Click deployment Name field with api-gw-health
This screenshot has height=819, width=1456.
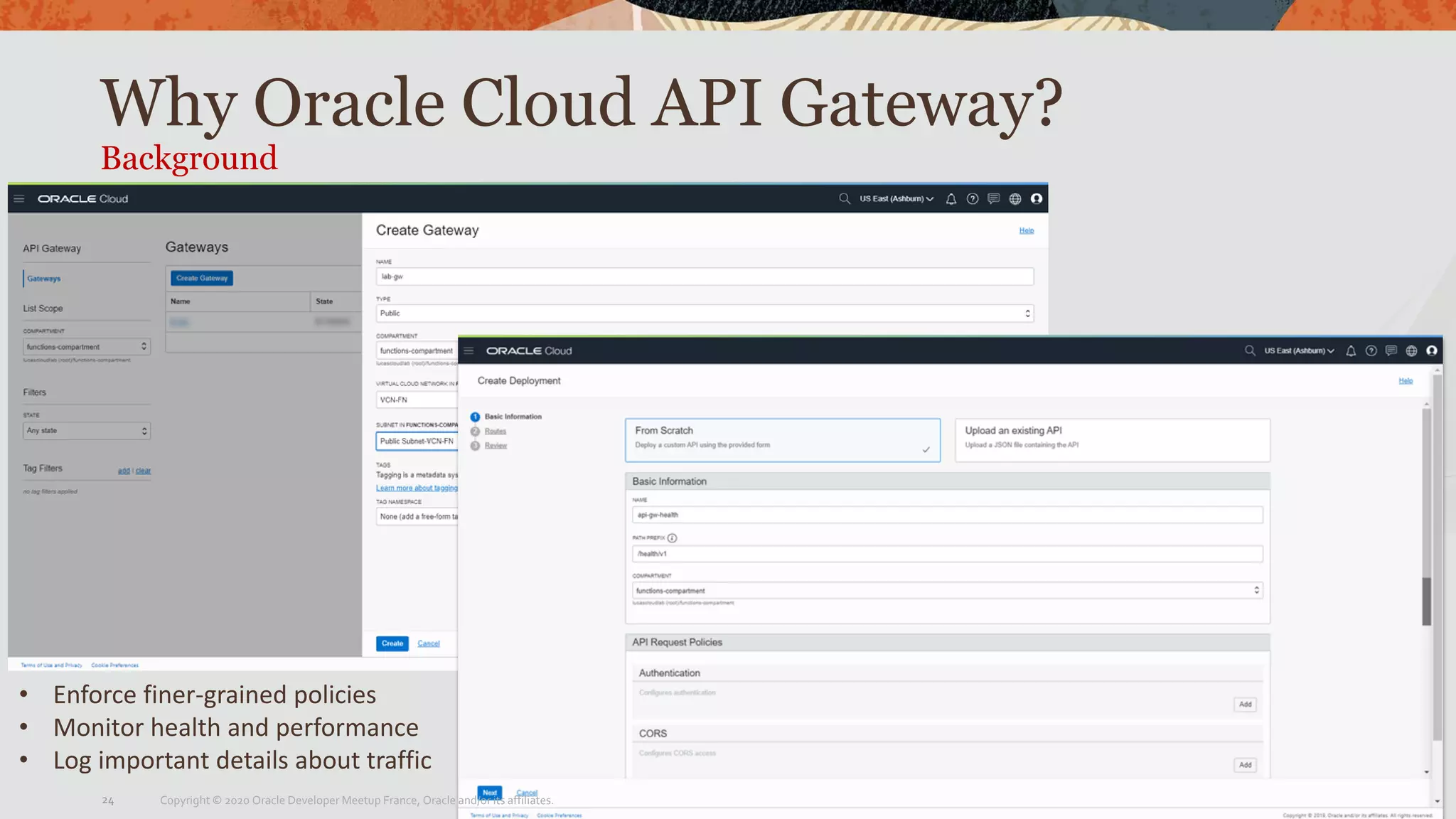(x=948, y=515)
